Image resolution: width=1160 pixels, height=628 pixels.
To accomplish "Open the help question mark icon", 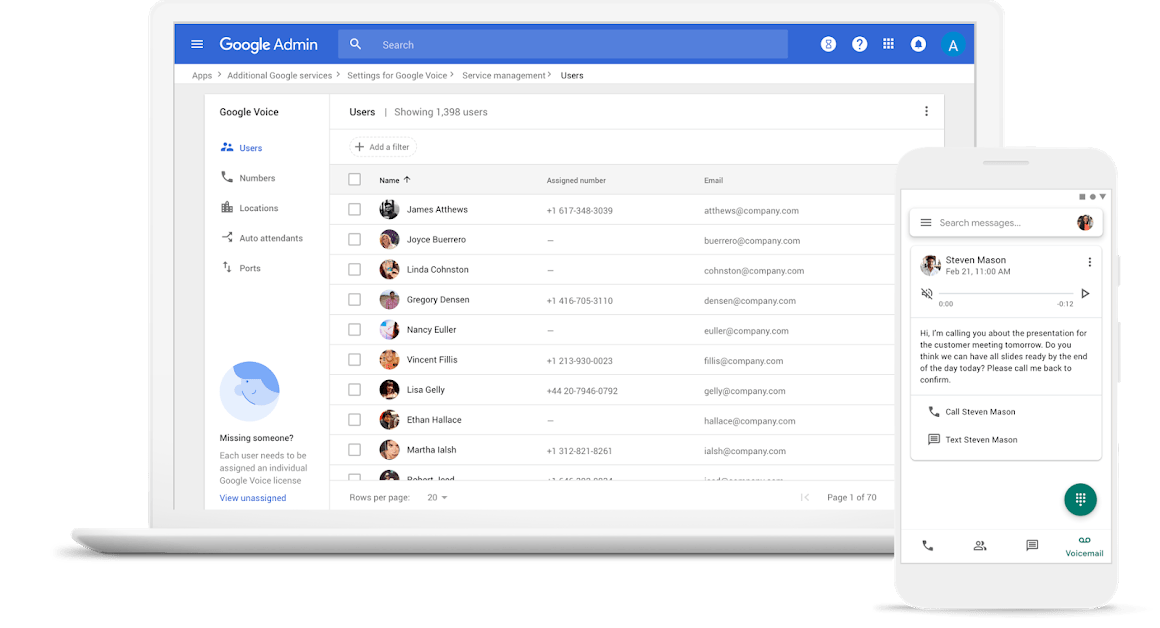I will click(859, 44).
